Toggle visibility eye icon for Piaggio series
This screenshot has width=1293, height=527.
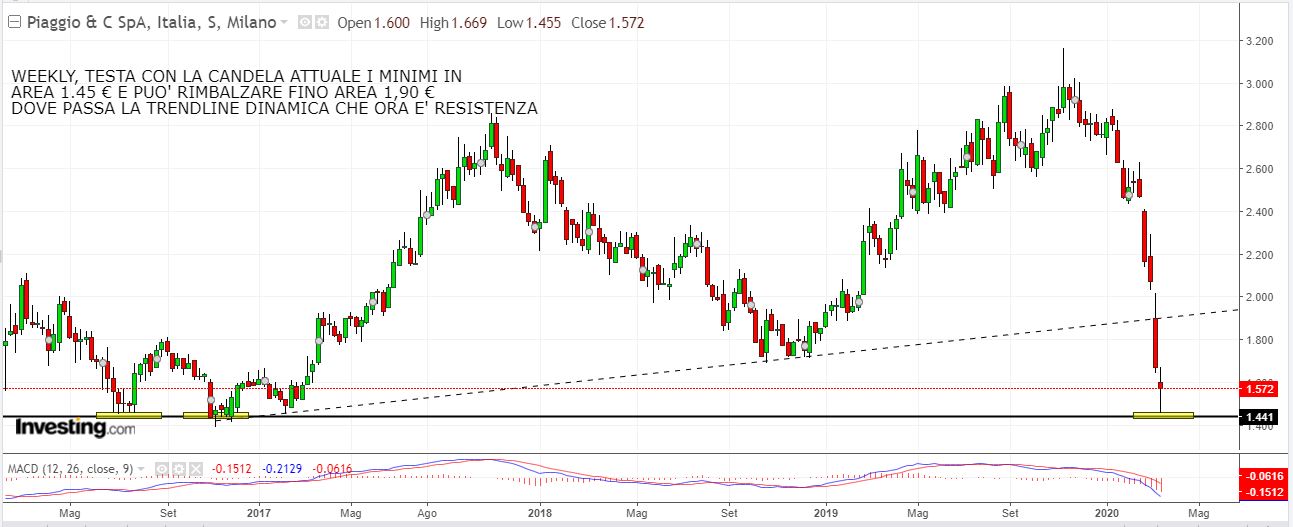coord(305,23)
